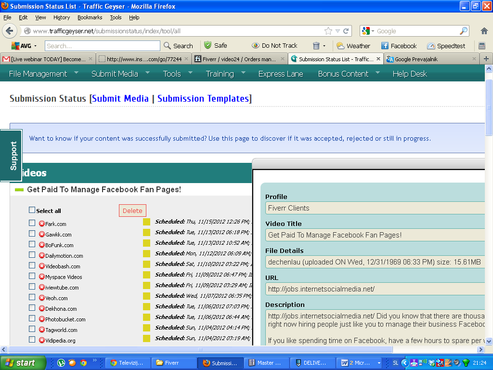
Task: Follow the Submission Templates link
Action: (203, 99)
